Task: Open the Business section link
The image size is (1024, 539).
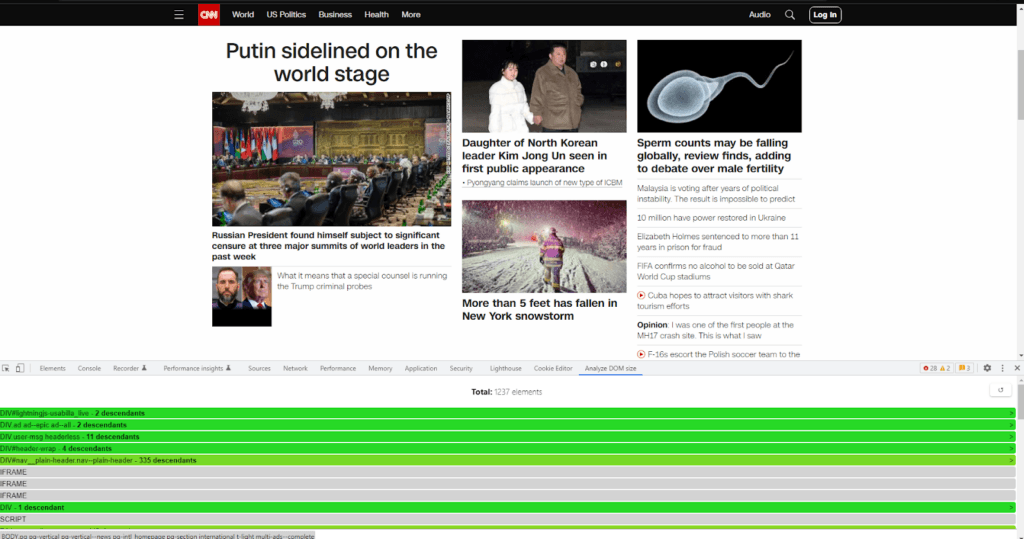Action: (x=335, y=14)
